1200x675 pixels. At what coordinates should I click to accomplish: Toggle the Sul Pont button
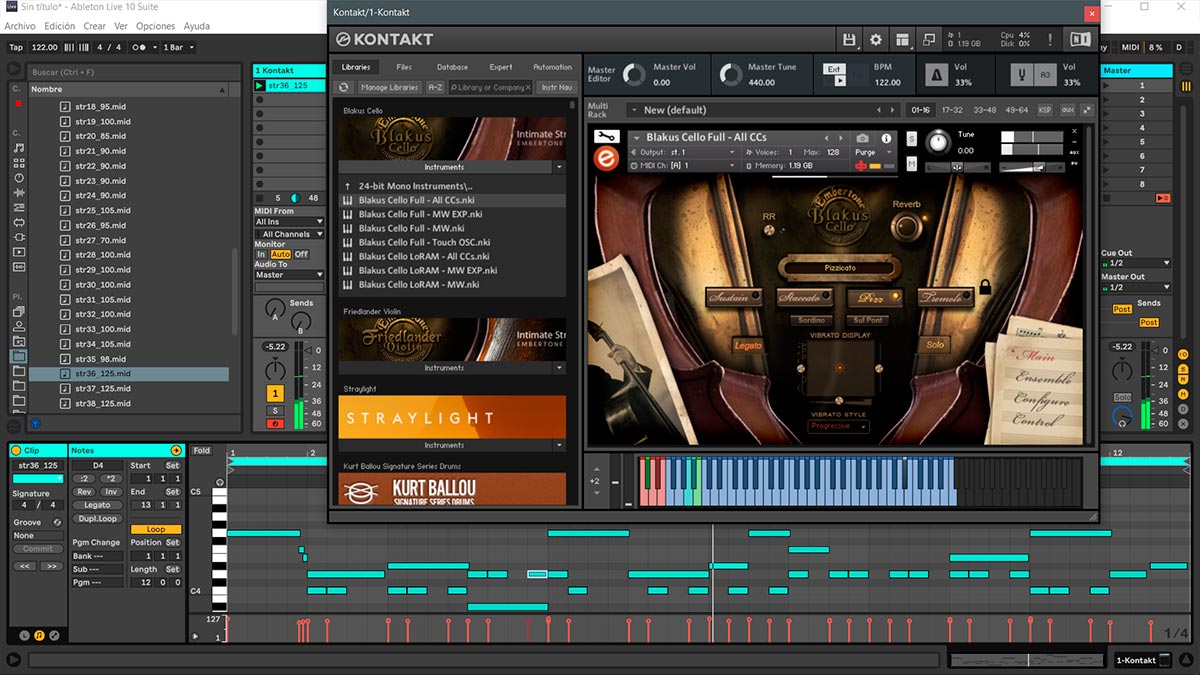coord(866,320)
